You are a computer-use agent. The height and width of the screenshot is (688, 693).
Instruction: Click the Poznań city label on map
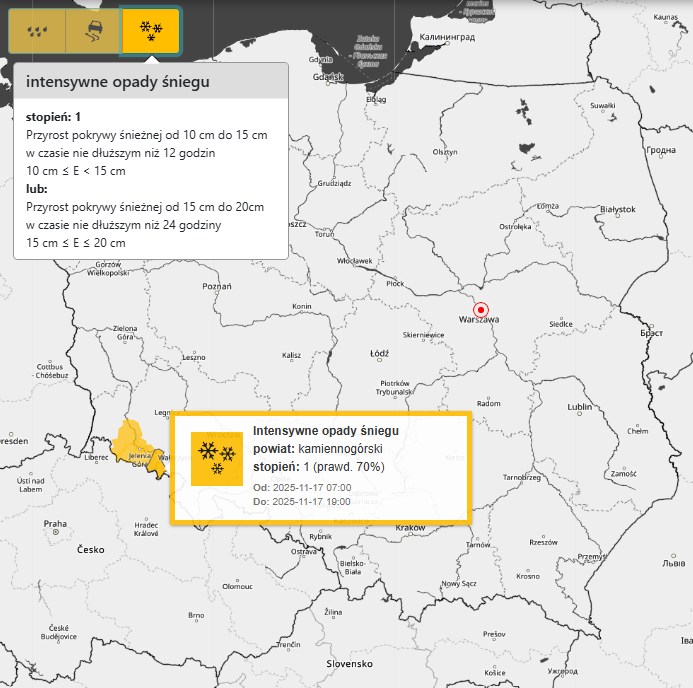(x=216, y=286)
